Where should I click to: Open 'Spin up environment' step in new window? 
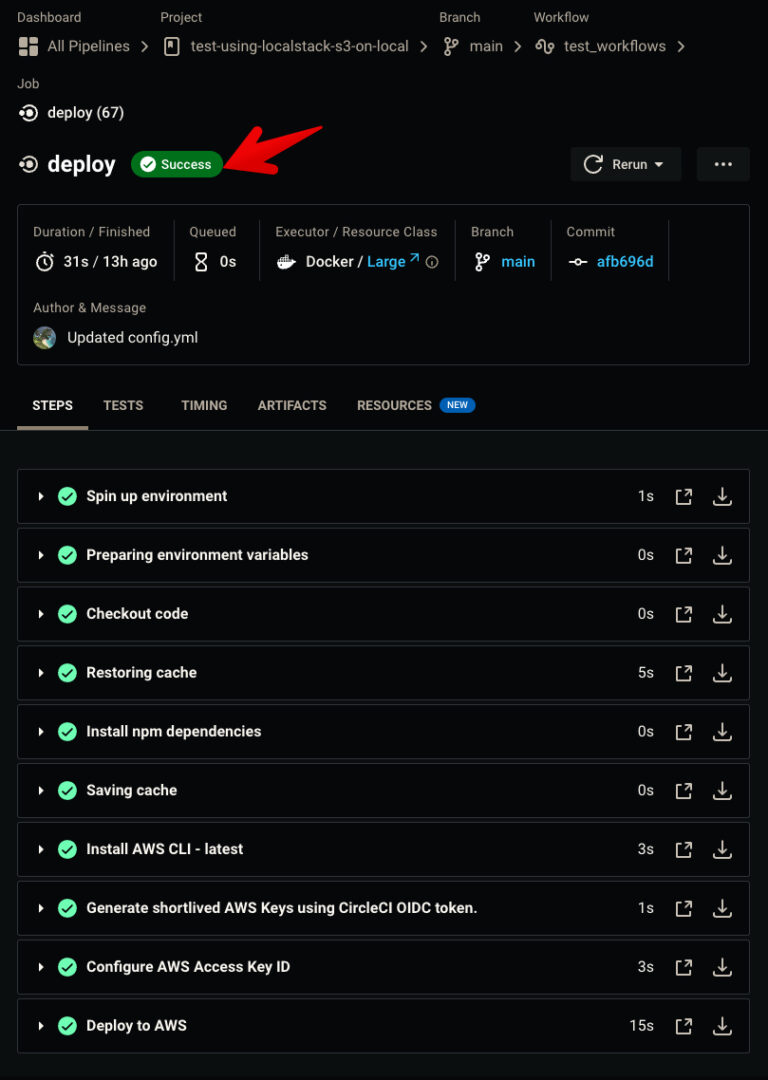[684, 496]
